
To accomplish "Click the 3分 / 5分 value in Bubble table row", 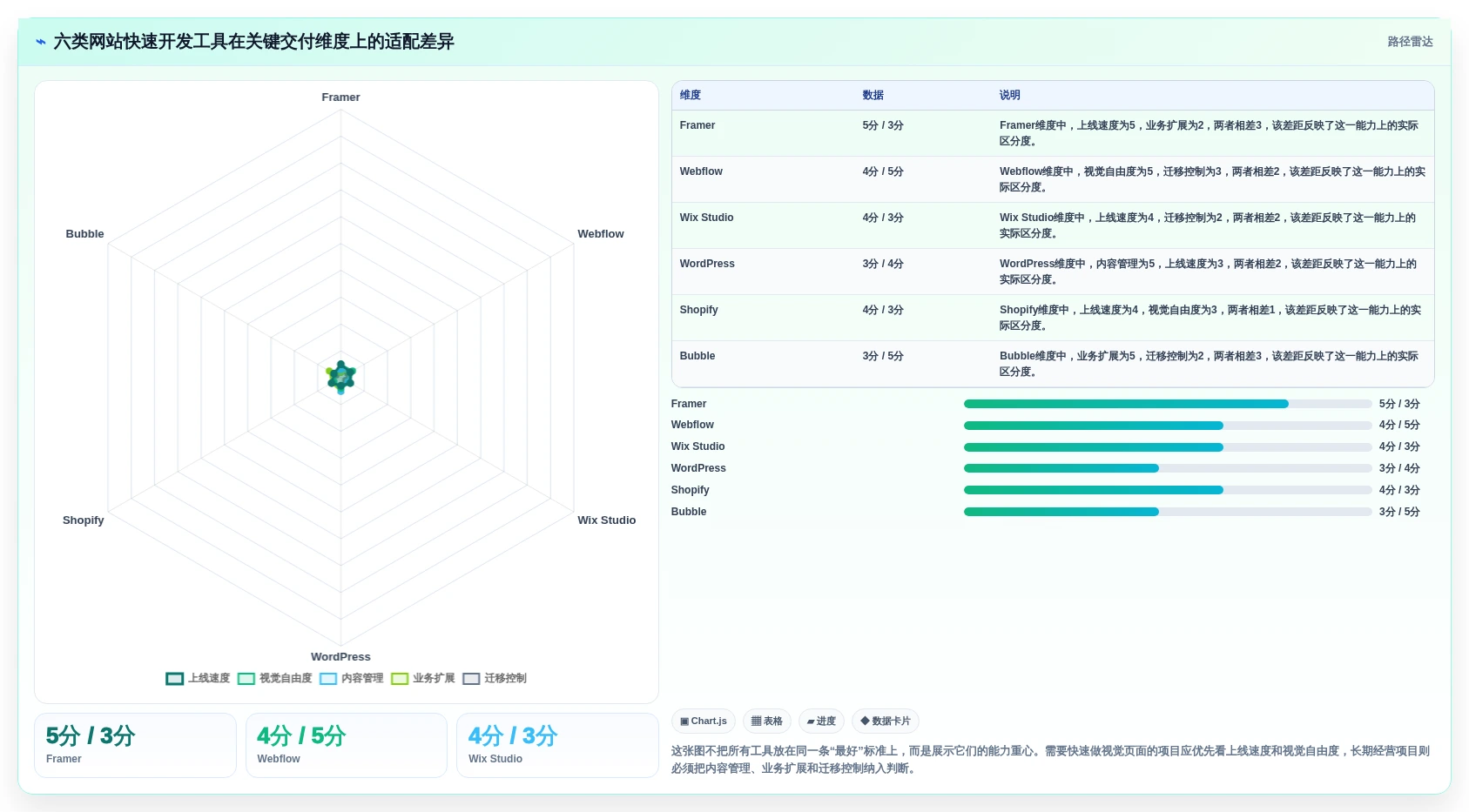I will (883, 356).
